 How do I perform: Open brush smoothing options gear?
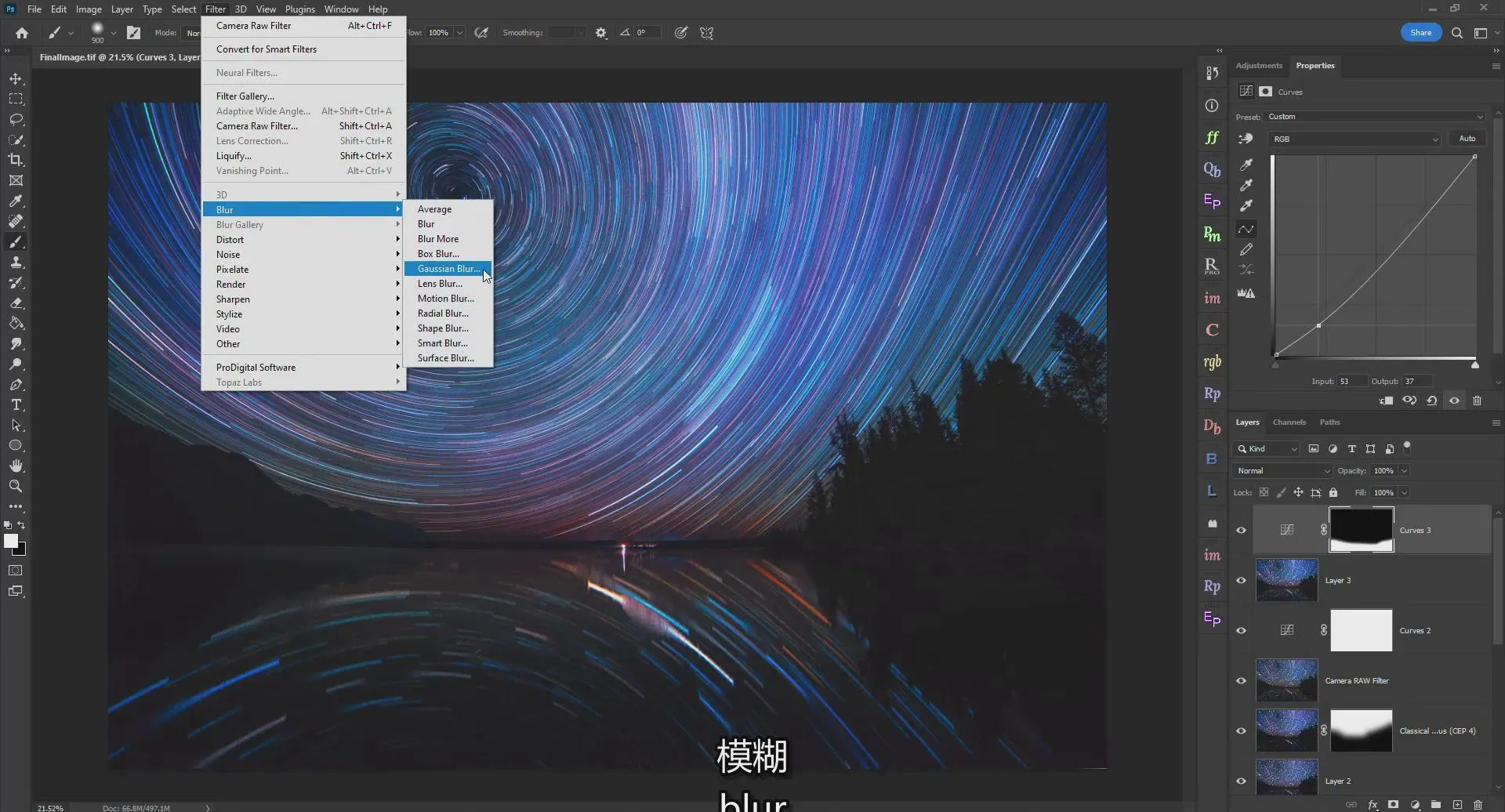coord(601,33)
